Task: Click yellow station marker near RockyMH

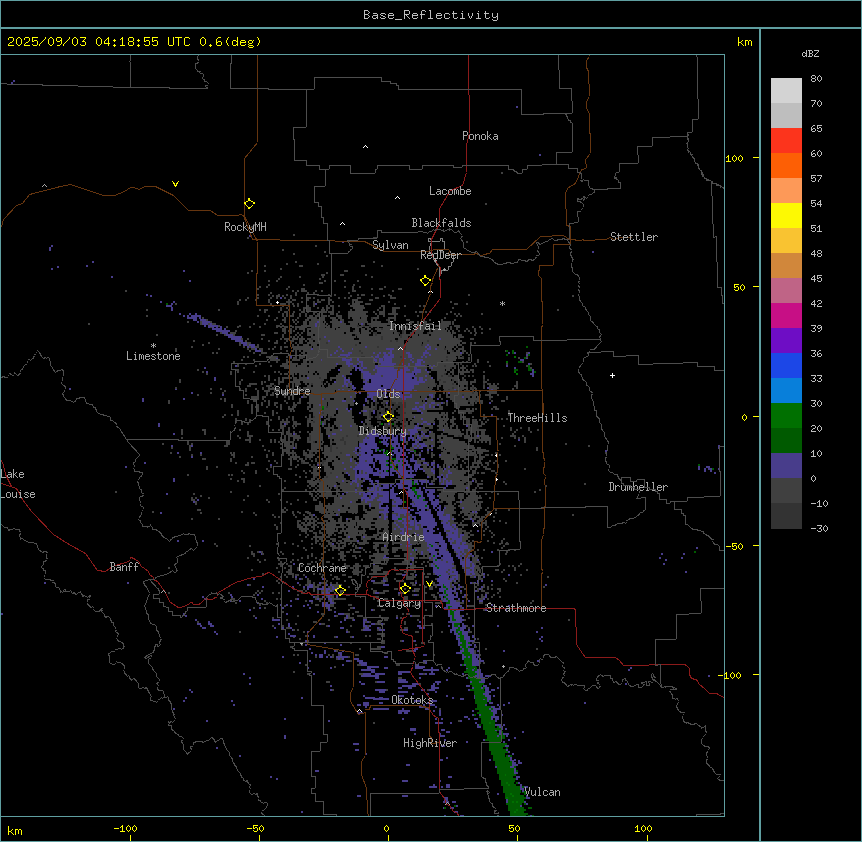Action: [x=250, y=204]
